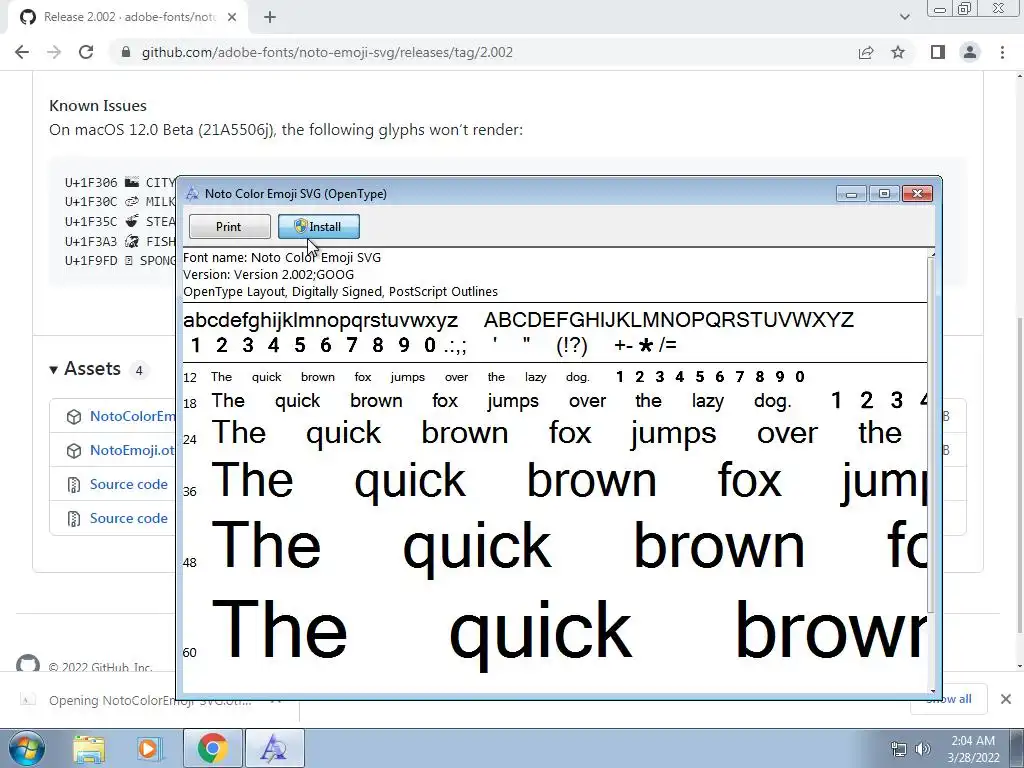Click zip icon of second Source code

[x=74, y=519]
